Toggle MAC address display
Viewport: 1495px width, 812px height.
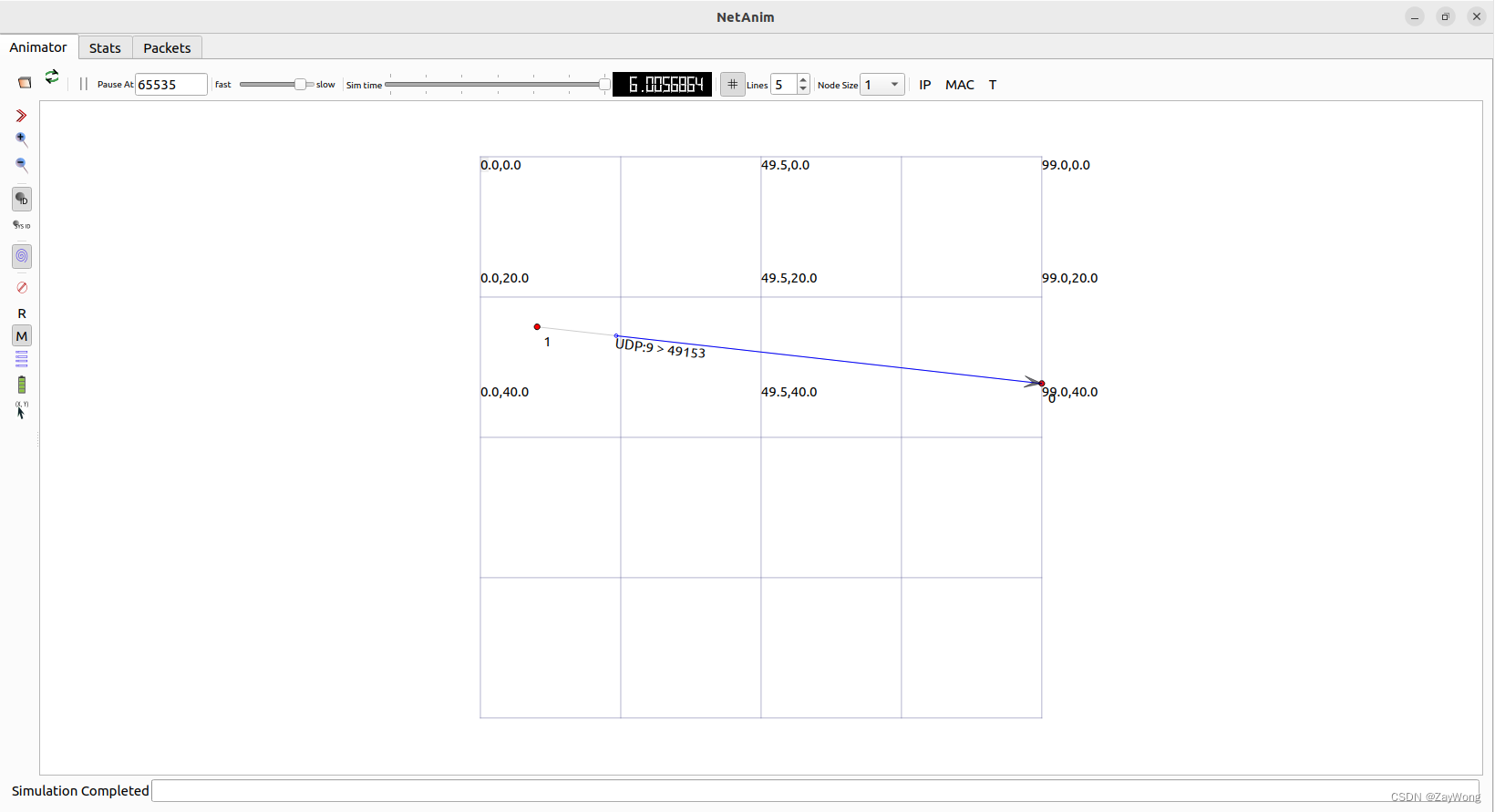coord(960,85)
